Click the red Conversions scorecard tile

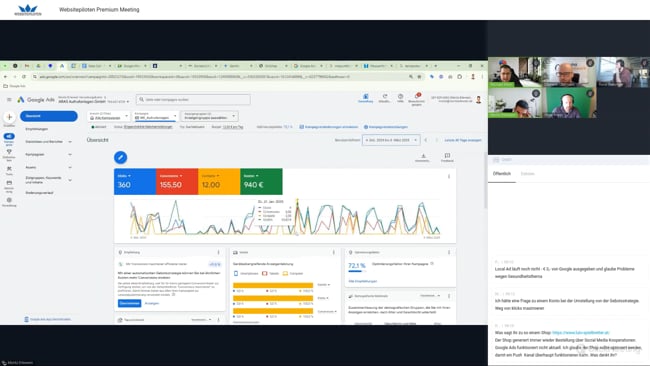[x=177, y=182]
